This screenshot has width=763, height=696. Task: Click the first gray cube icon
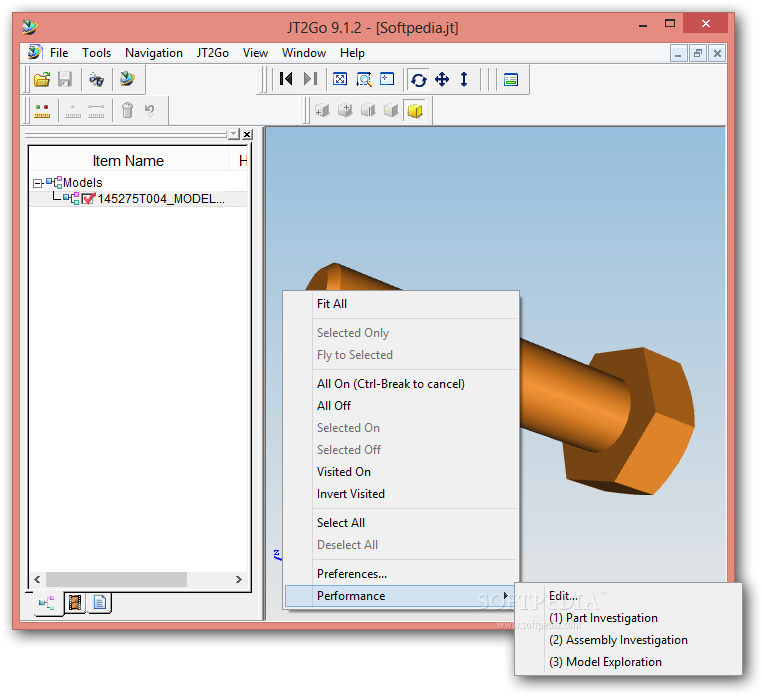[322, 111]
